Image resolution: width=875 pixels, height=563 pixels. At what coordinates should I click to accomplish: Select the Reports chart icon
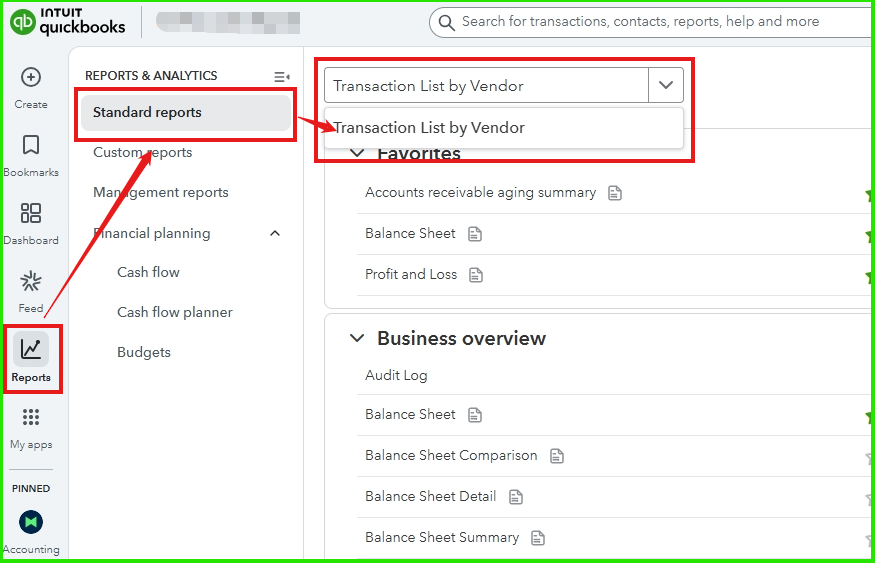pos(31,349)
